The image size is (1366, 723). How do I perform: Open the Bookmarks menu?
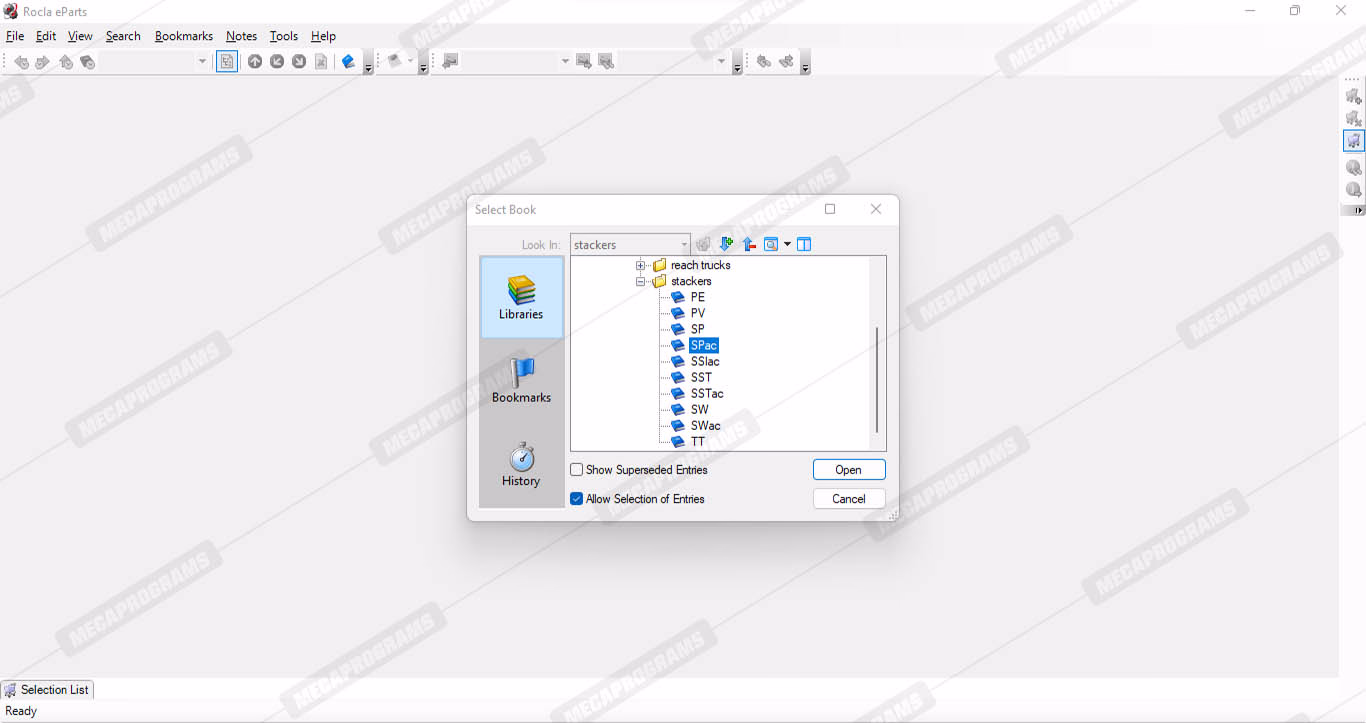click(x=184, y=36)
